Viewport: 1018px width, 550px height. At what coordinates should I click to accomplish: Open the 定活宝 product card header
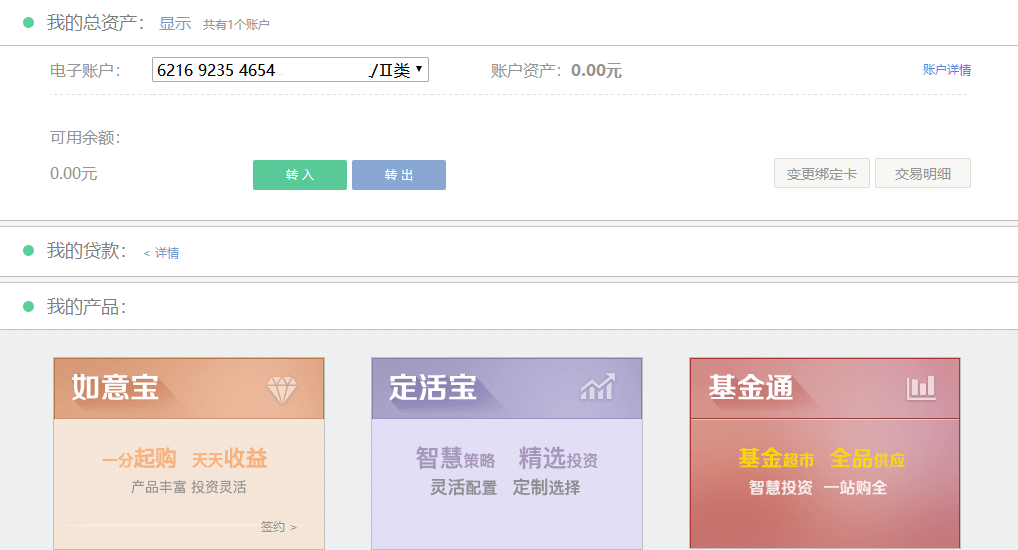coord(507,388)
